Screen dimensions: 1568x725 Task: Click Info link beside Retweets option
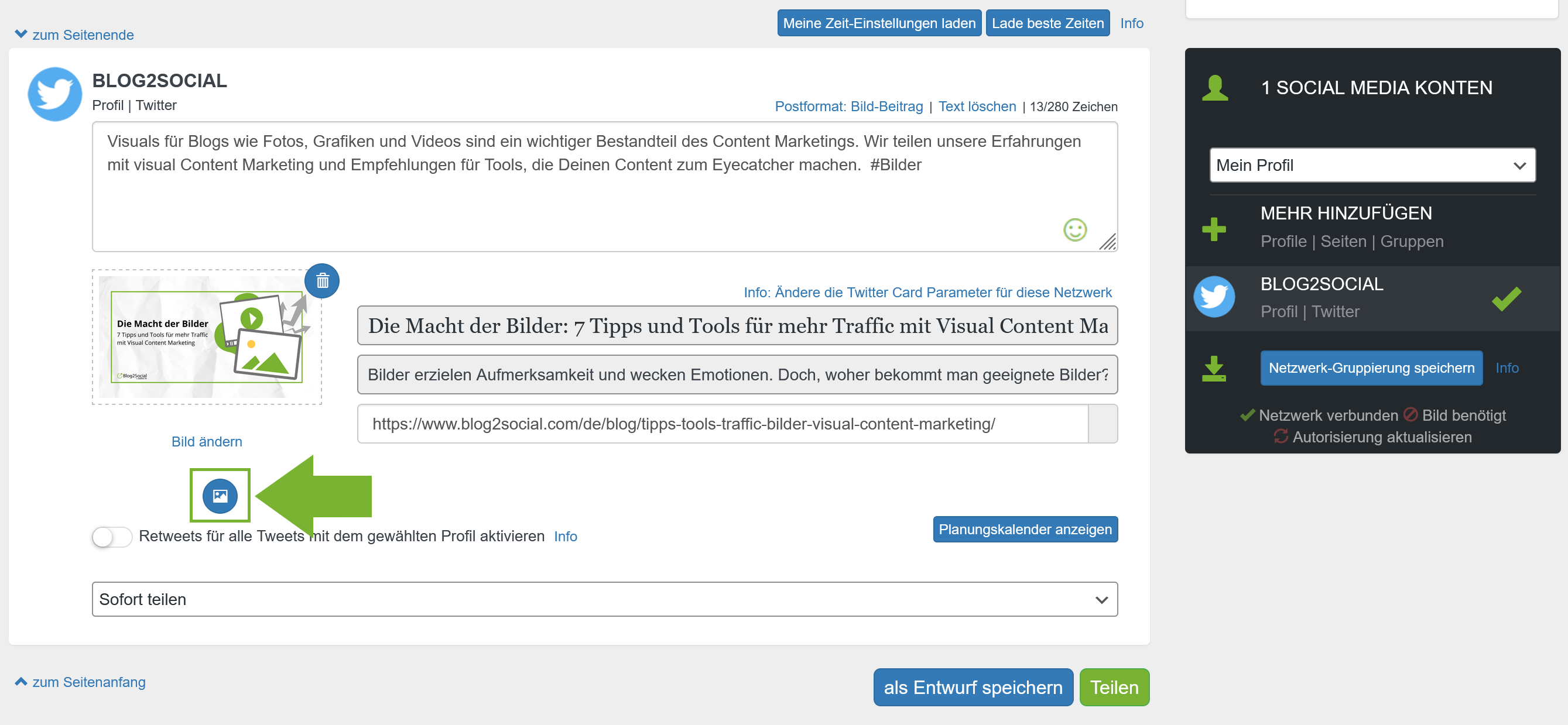(566, 537)
